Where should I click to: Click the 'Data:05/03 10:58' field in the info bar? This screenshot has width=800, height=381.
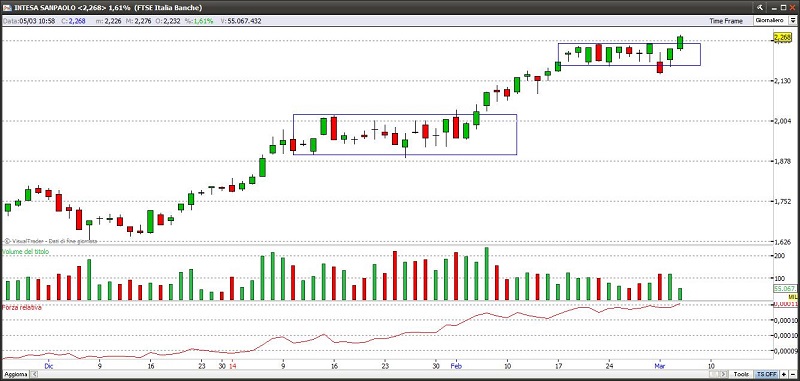[29, 21]
